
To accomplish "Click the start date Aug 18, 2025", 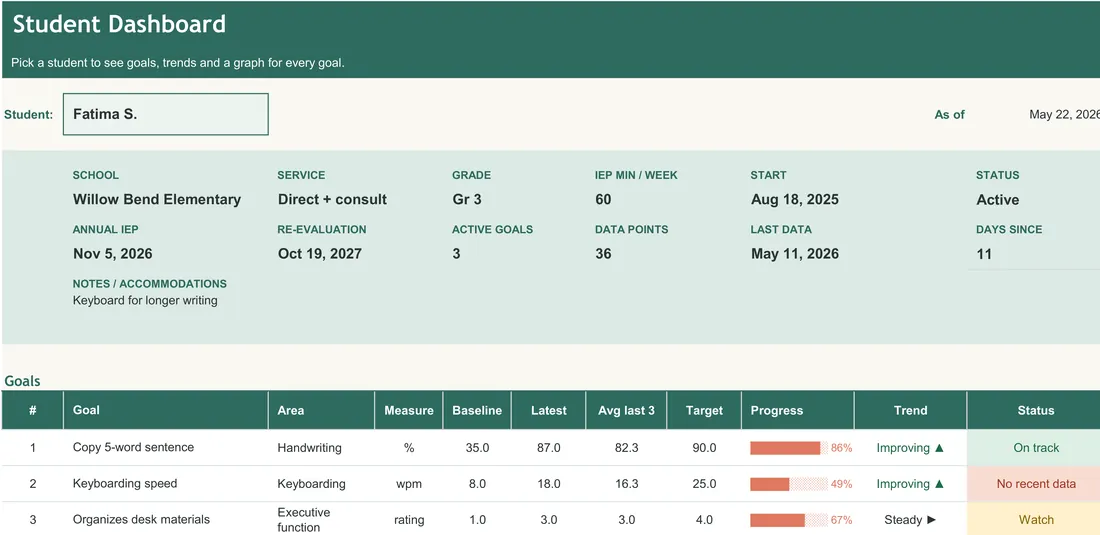I will pos(795,200).
